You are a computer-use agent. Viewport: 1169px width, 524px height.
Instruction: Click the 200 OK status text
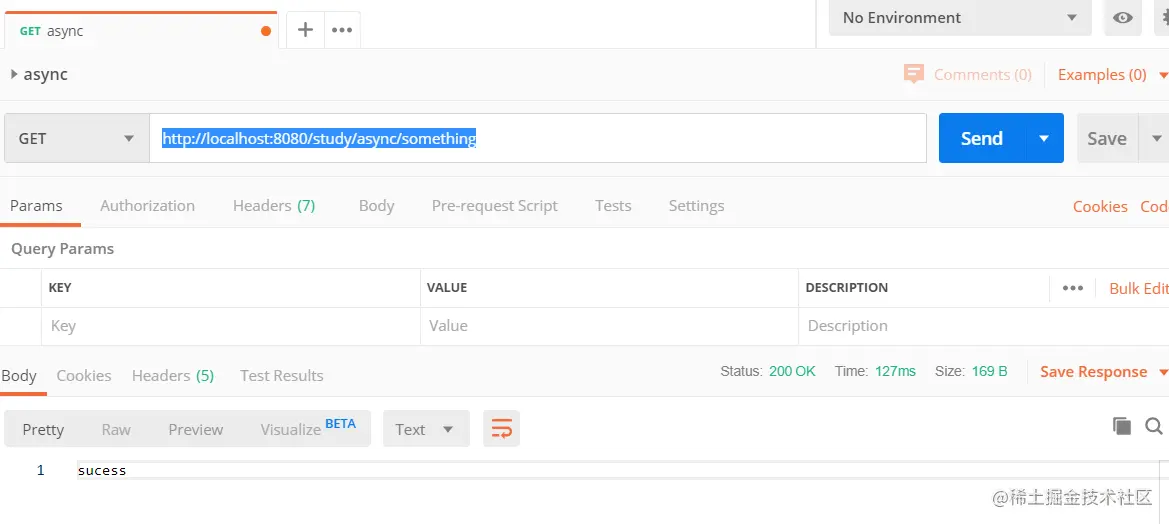(793, 371)
